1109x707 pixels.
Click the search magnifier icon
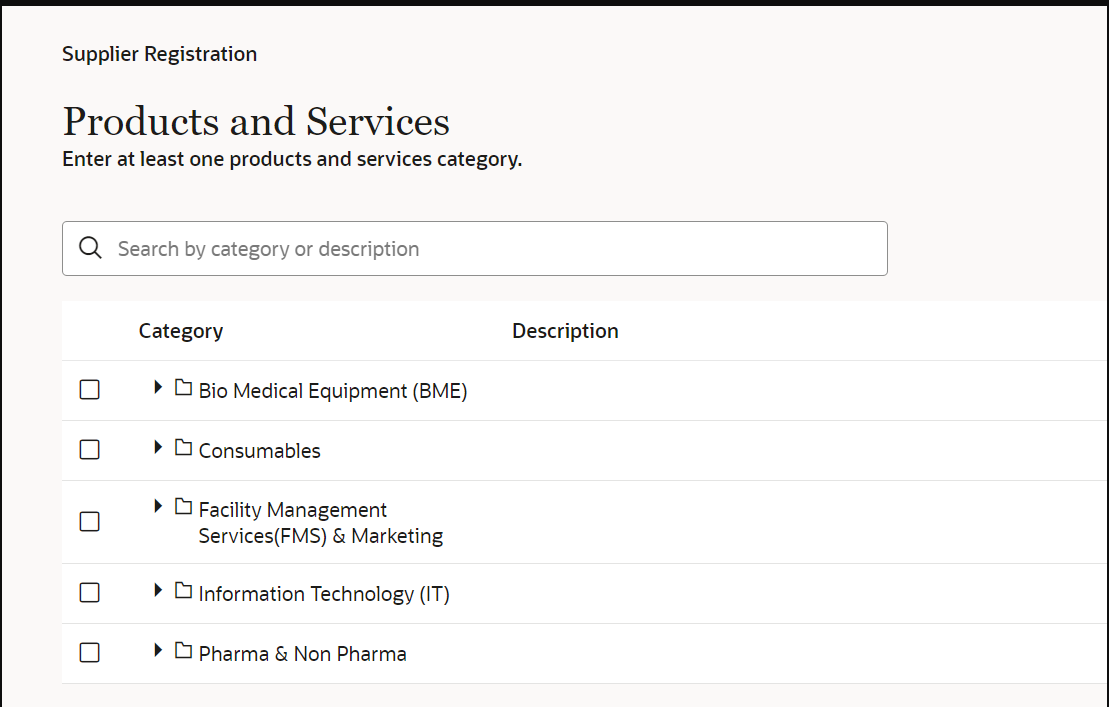point(90,247)
